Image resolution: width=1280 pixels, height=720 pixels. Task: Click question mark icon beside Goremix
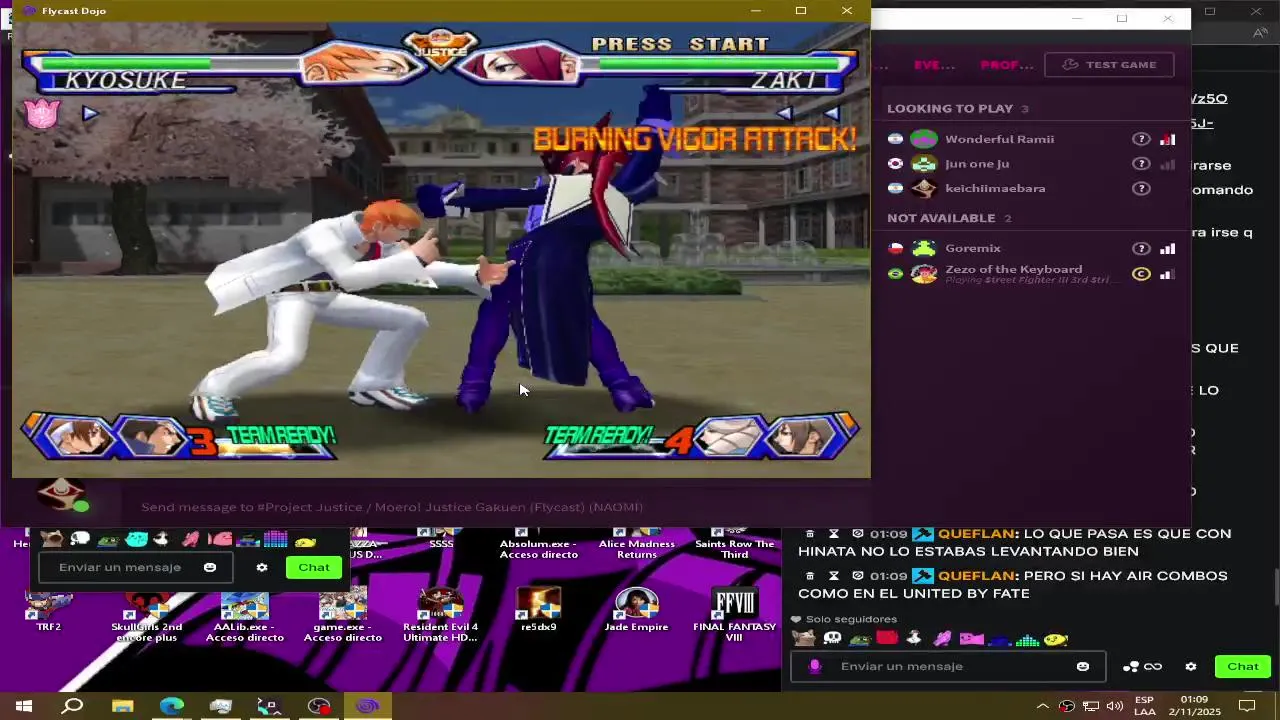click(x=1140, y=248)
